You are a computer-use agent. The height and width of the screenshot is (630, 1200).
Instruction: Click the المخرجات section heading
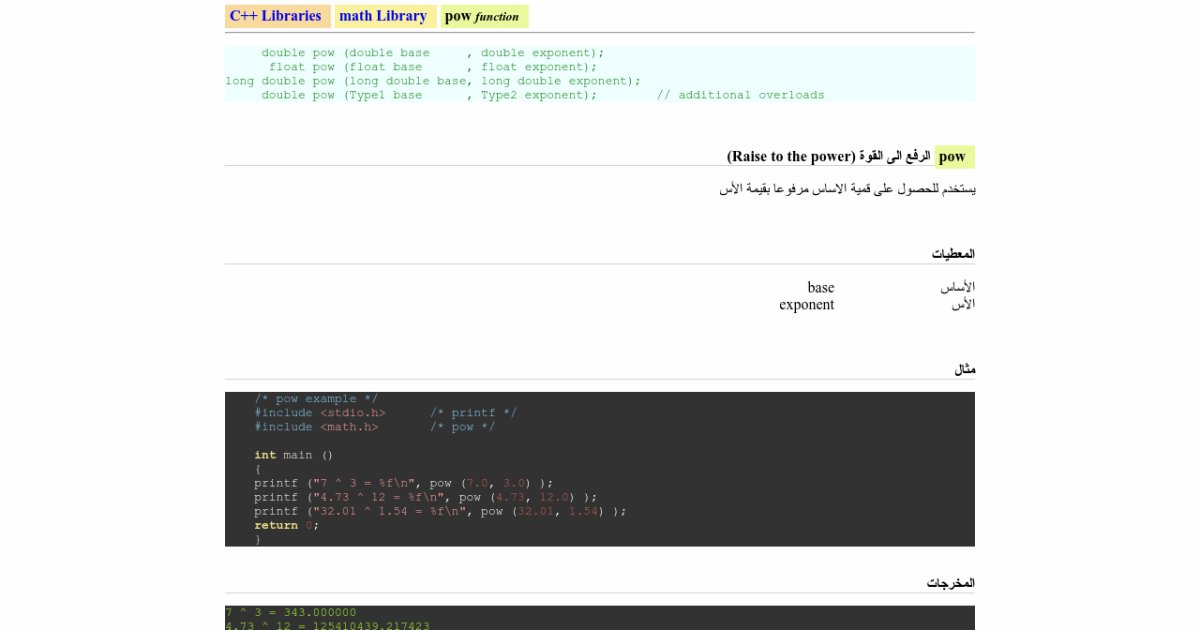click(x=950, y=582)
